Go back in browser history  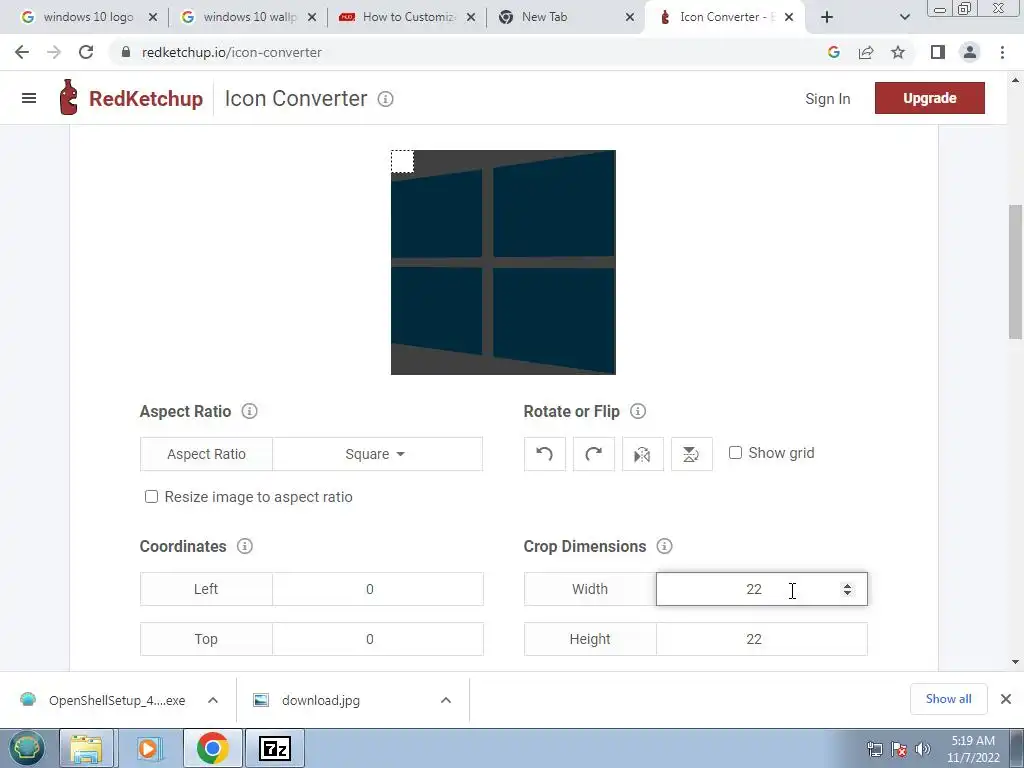(22, 52)
